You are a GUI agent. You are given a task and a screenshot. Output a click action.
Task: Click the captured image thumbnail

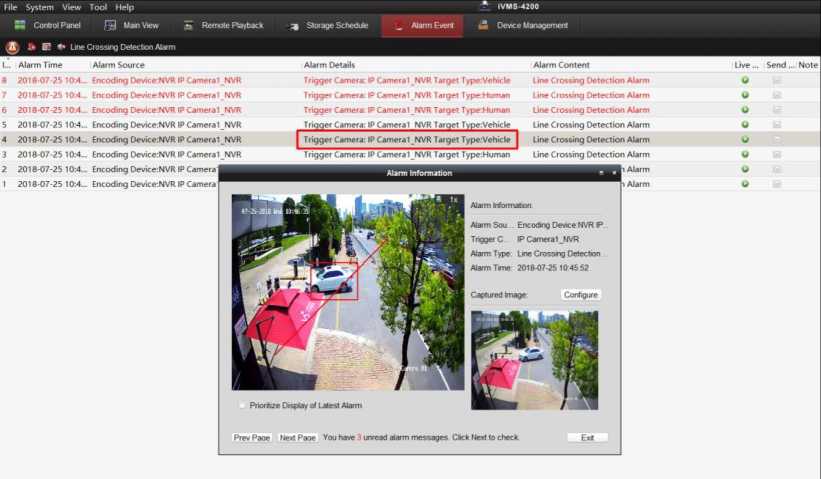pos(534,359)
